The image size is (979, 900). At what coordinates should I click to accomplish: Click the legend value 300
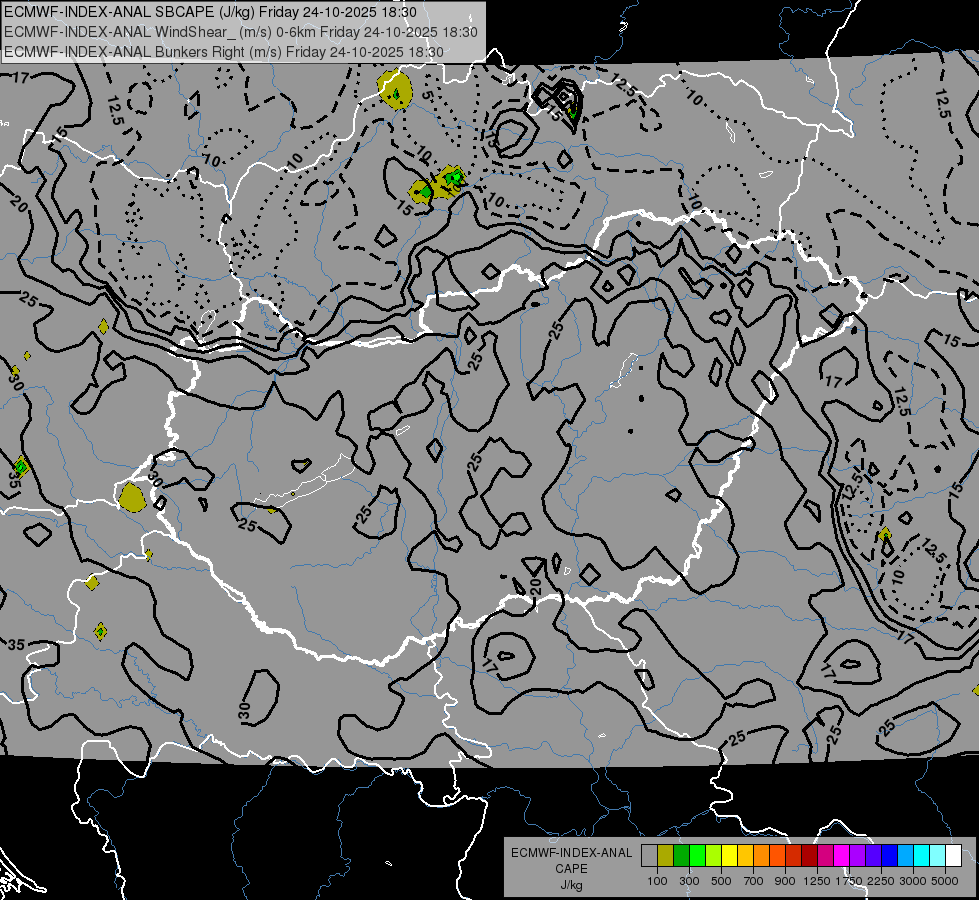click(689, 881)
